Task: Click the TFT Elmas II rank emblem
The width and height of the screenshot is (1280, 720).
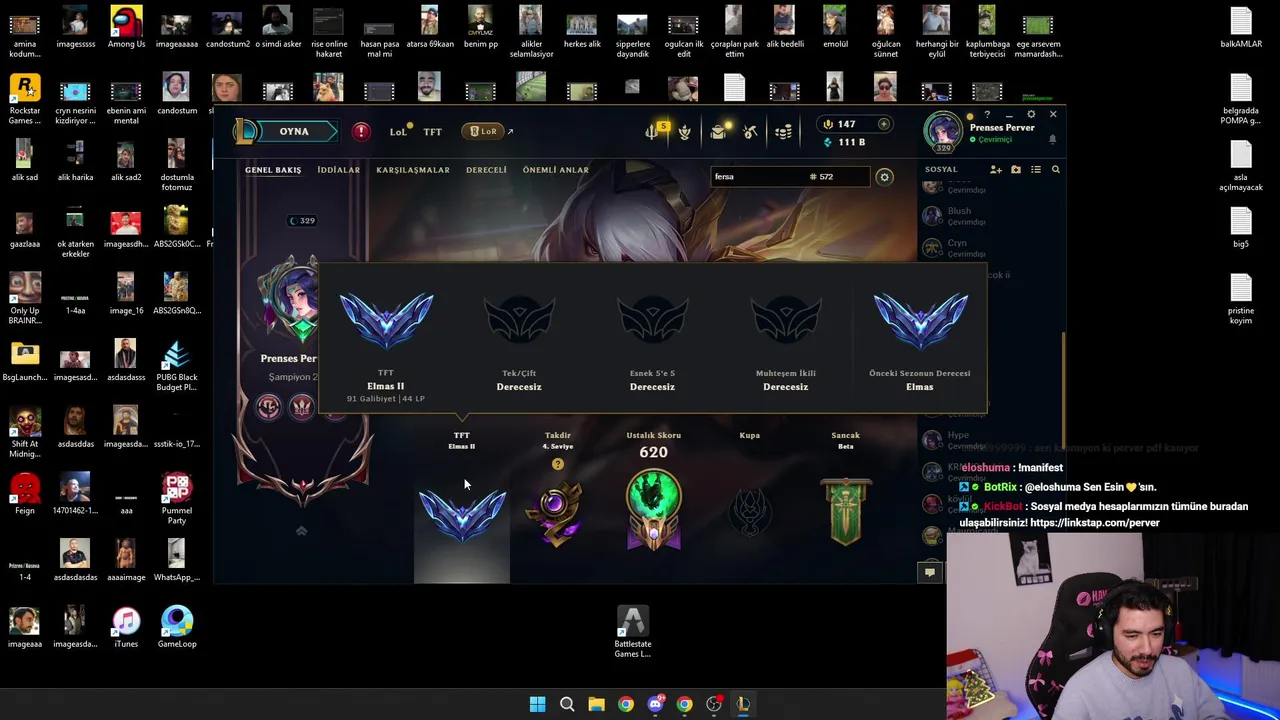Action: pyautogui.click(x=462, y=514)
